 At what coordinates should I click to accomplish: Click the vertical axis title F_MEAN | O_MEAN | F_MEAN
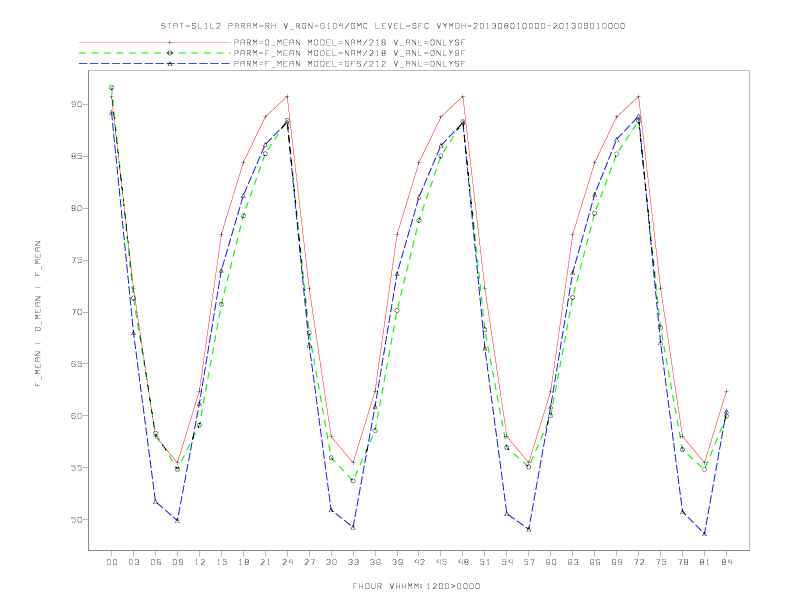pyautogui.click(x=38, y=314)
